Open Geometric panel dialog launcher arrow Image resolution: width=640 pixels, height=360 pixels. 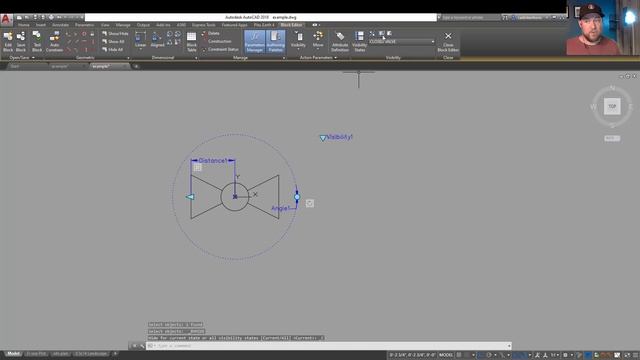pos(128,58)
